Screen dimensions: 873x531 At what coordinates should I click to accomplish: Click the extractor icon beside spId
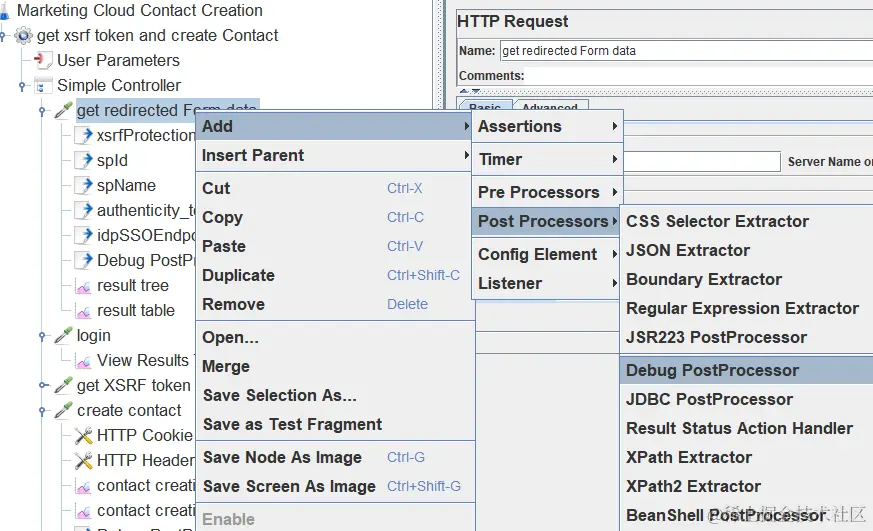coord(84,160)
